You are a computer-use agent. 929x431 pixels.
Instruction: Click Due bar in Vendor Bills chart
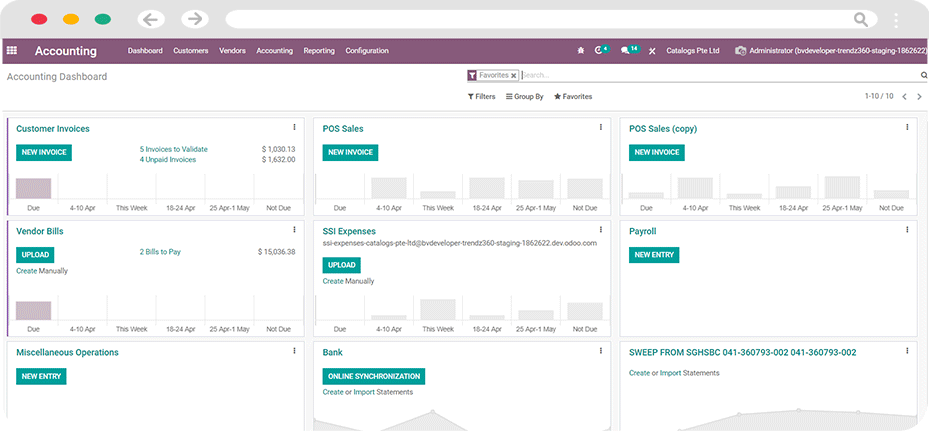[33, 311]
